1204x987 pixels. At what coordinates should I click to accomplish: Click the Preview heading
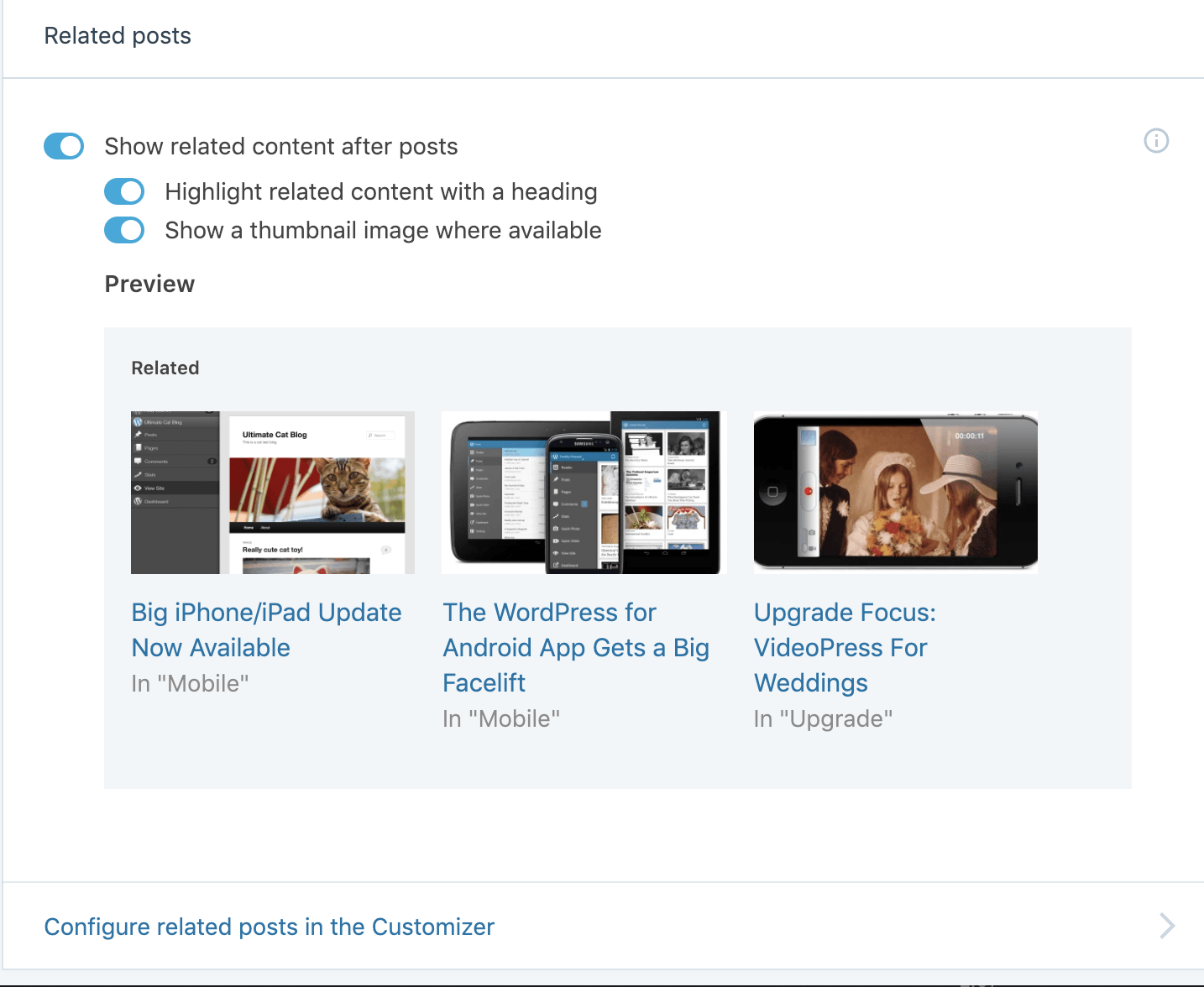[149, 285]
